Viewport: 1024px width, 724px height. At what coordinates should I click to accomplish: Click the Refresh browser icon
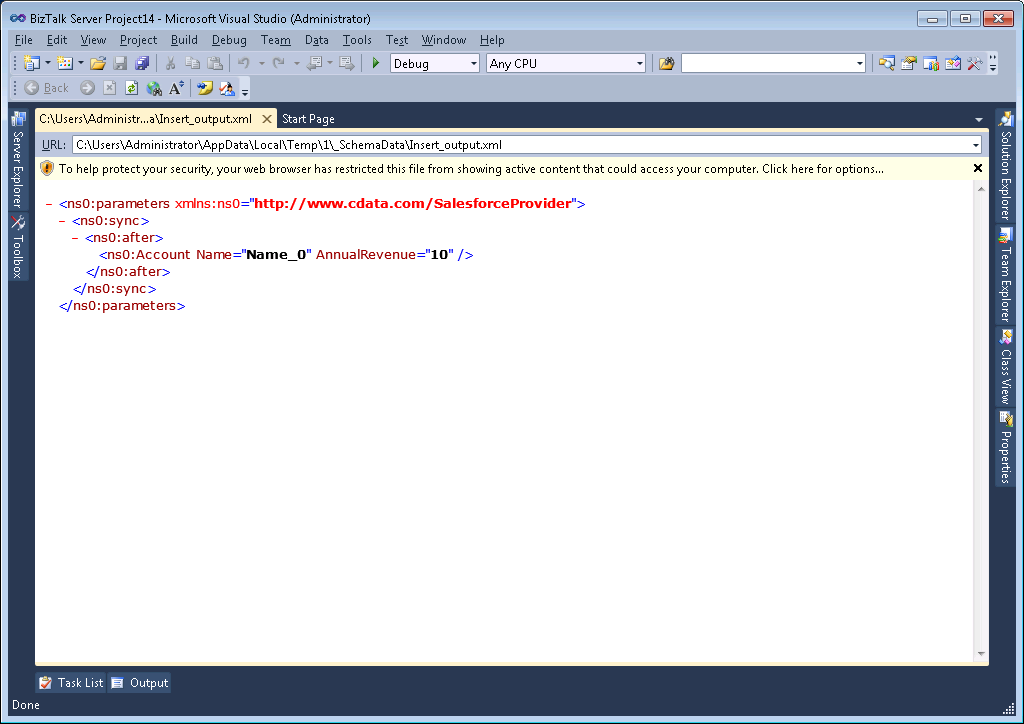point(131,88)
